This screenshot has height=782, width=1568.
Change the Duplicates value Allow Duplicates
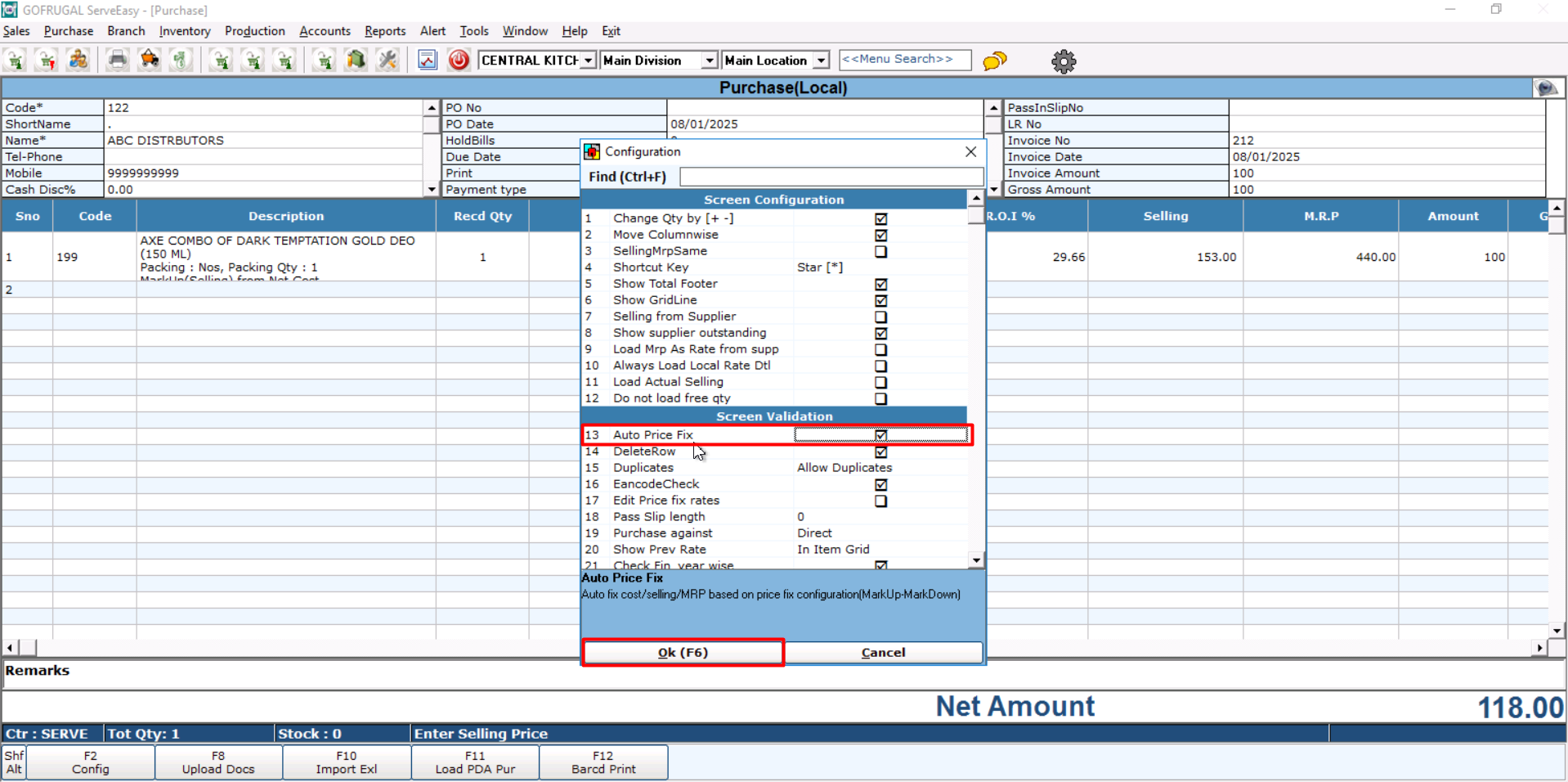click(844, 468)
